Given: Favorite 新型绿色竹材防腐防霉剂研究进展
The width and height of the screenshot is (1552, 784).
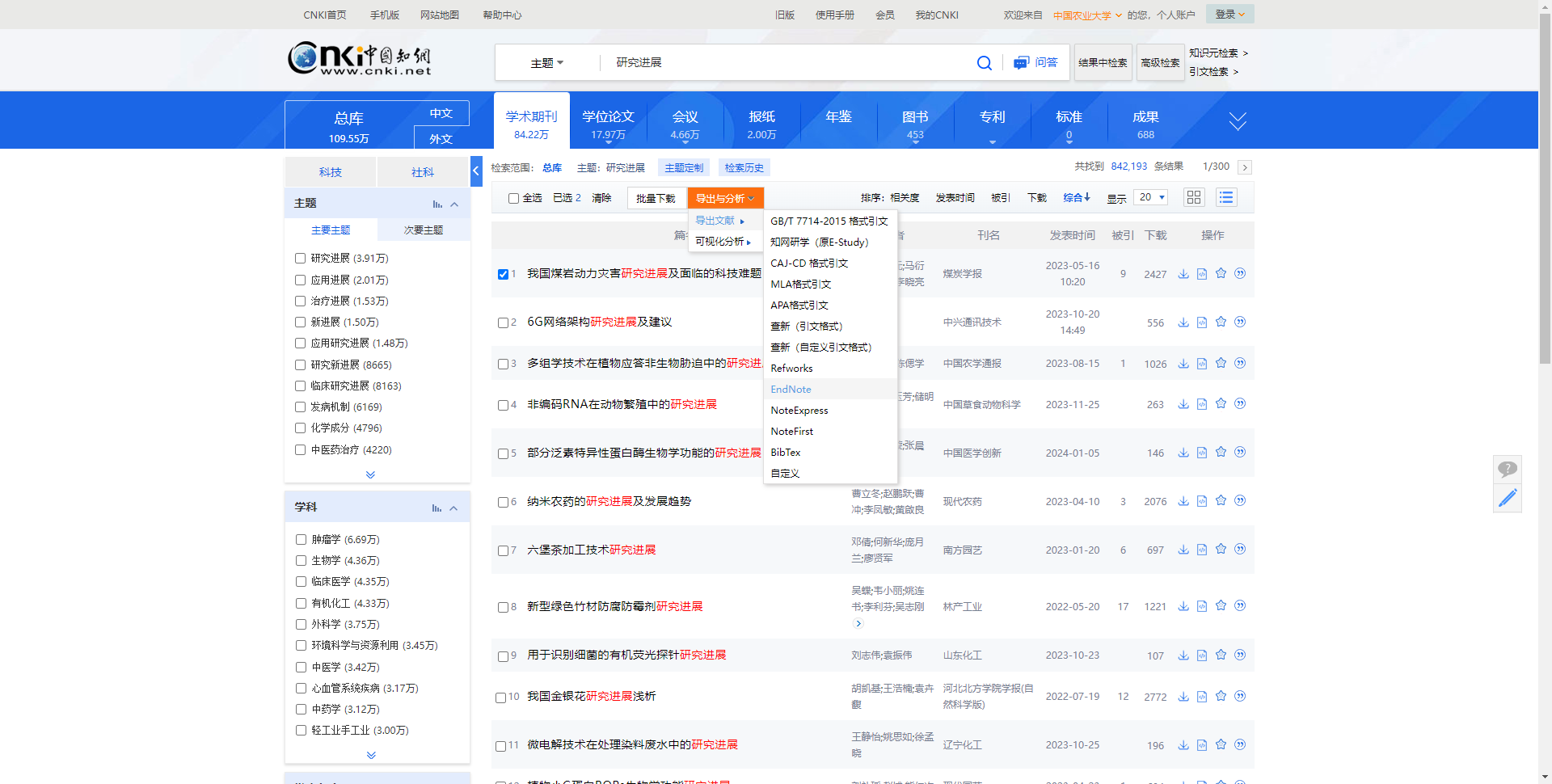Looking at the screenshot, I should (x=1221, y=606).
